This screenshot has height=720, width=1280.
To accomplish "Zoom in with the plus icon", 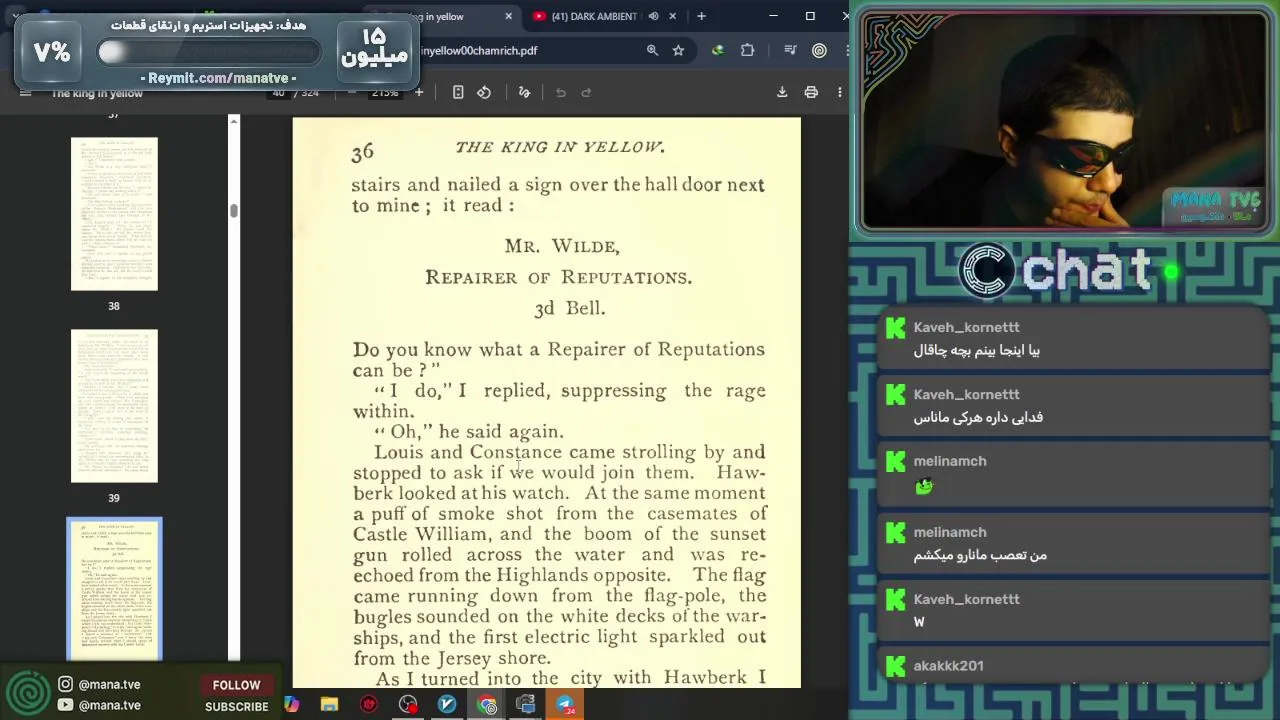I will 418,92.
